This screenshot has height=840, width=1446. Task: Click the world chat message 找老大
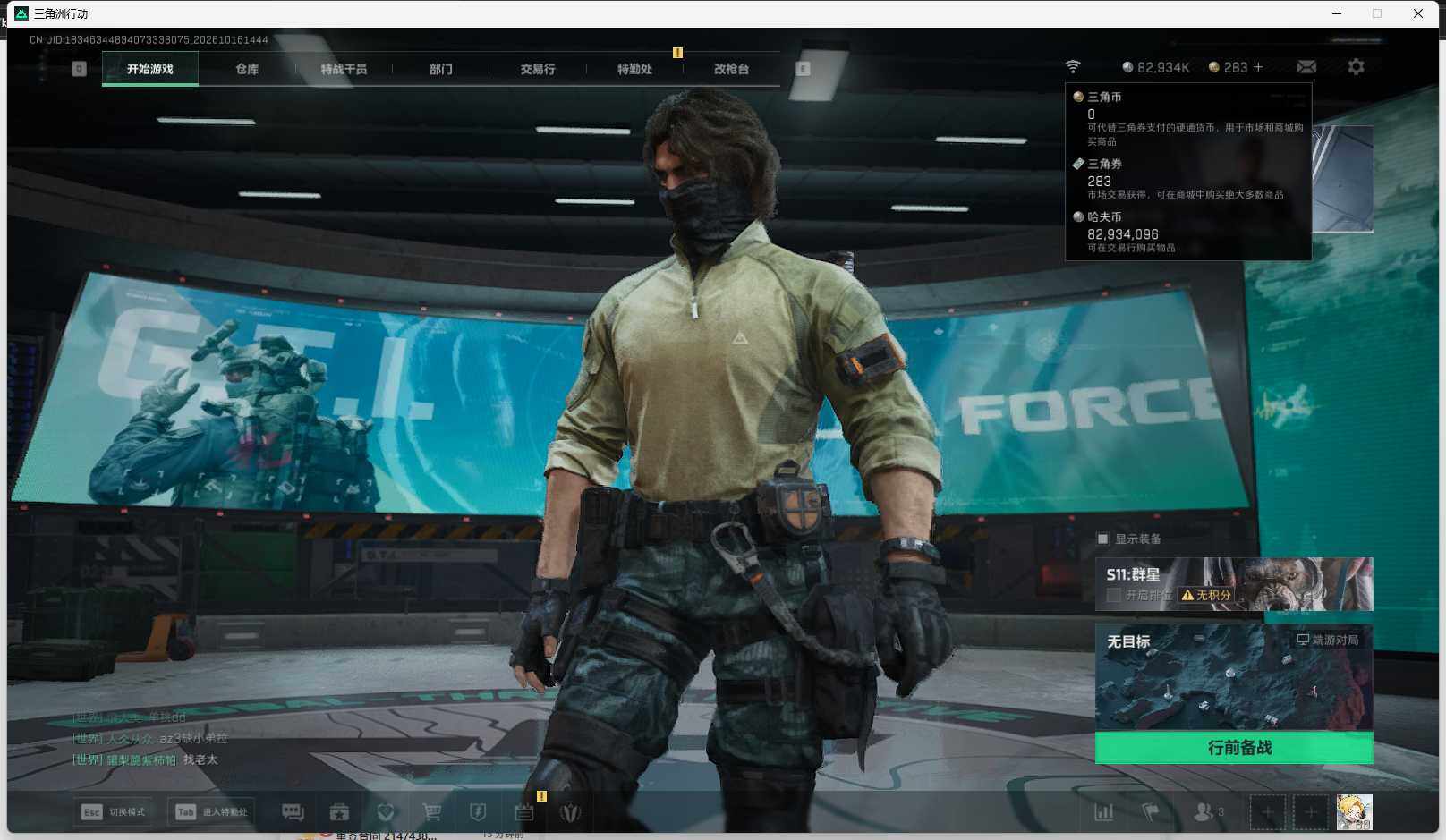200,759
